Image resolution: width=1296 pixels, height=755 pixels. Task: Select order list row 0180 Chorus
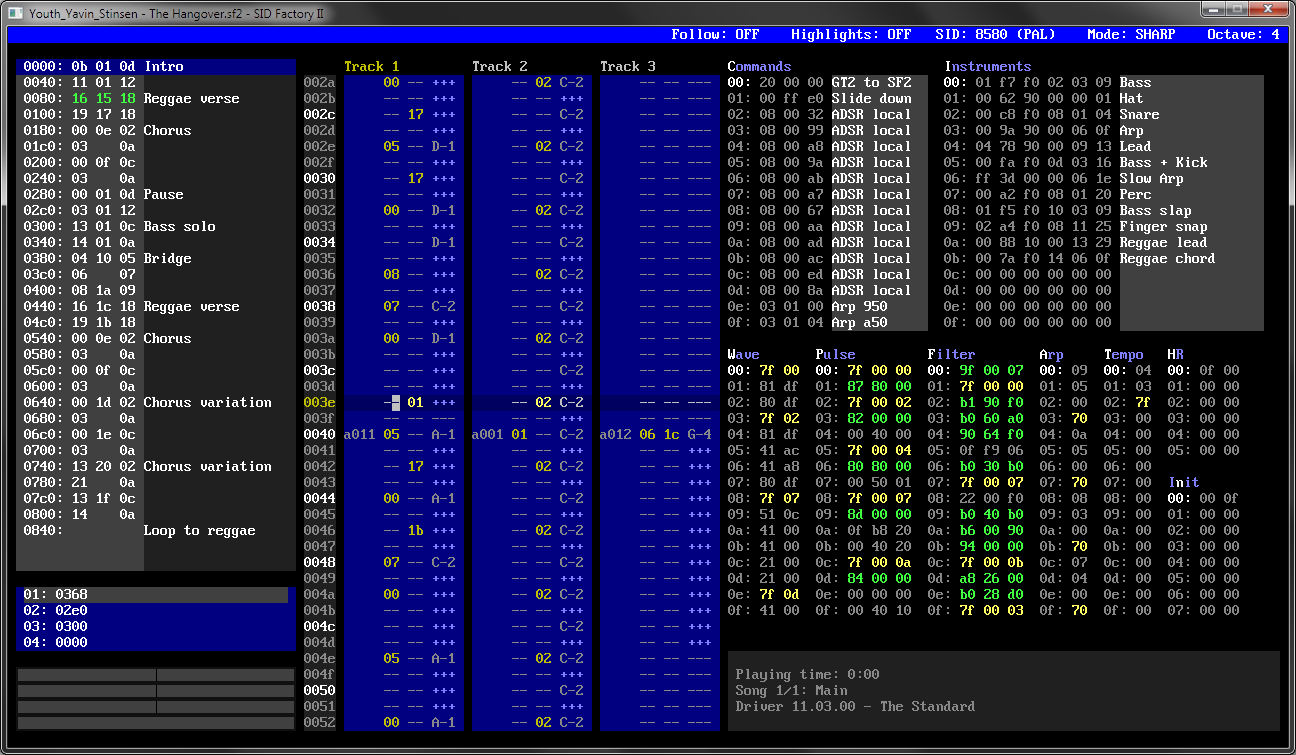(x=156, y=130)
